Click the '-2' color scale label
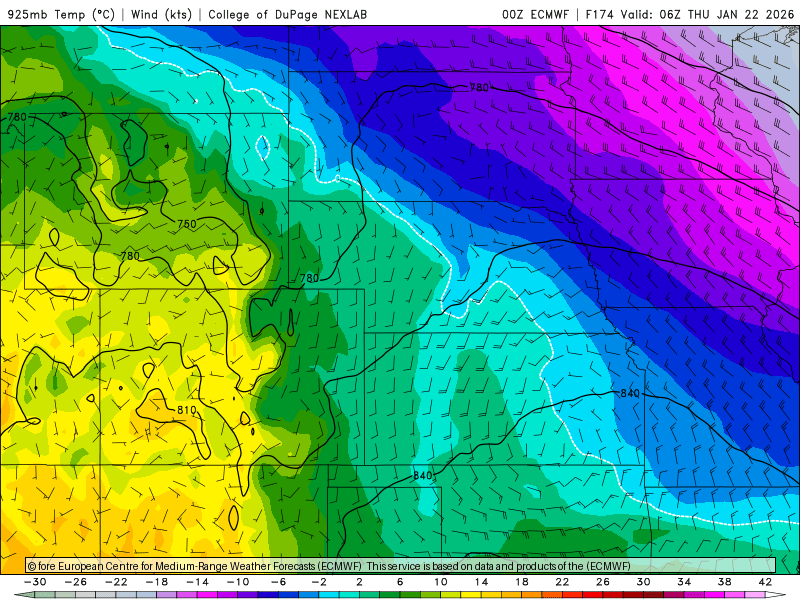The width and height of the screenshot is (800, 600). [x=319, y=582]
